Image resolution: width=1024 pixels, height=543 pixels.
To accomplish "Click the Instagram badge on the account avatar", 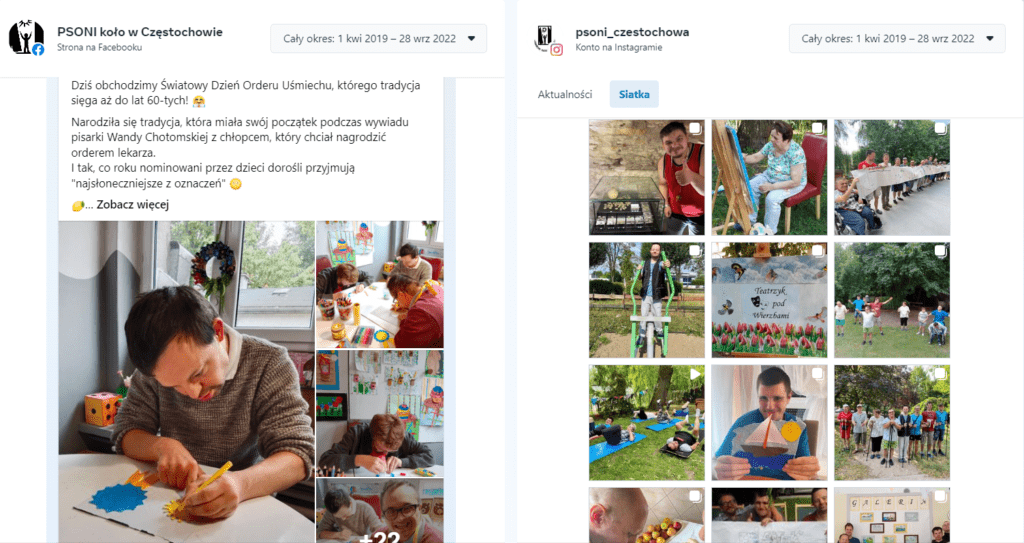I will [556, 50].
